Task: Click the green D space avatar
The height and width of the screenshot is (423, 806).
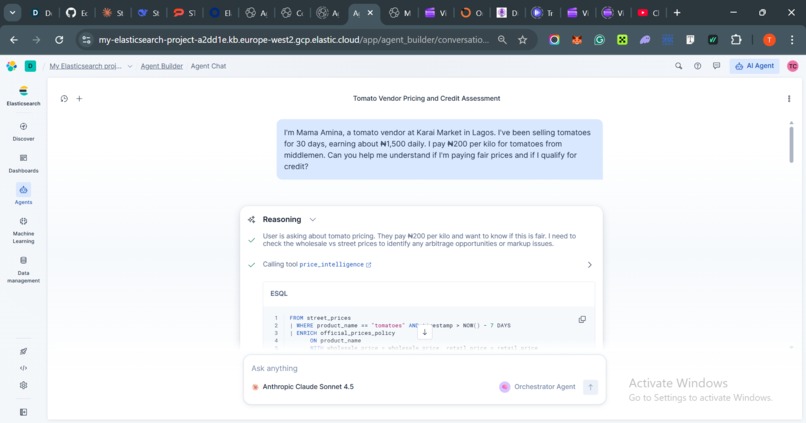Action: coord(30,66)
